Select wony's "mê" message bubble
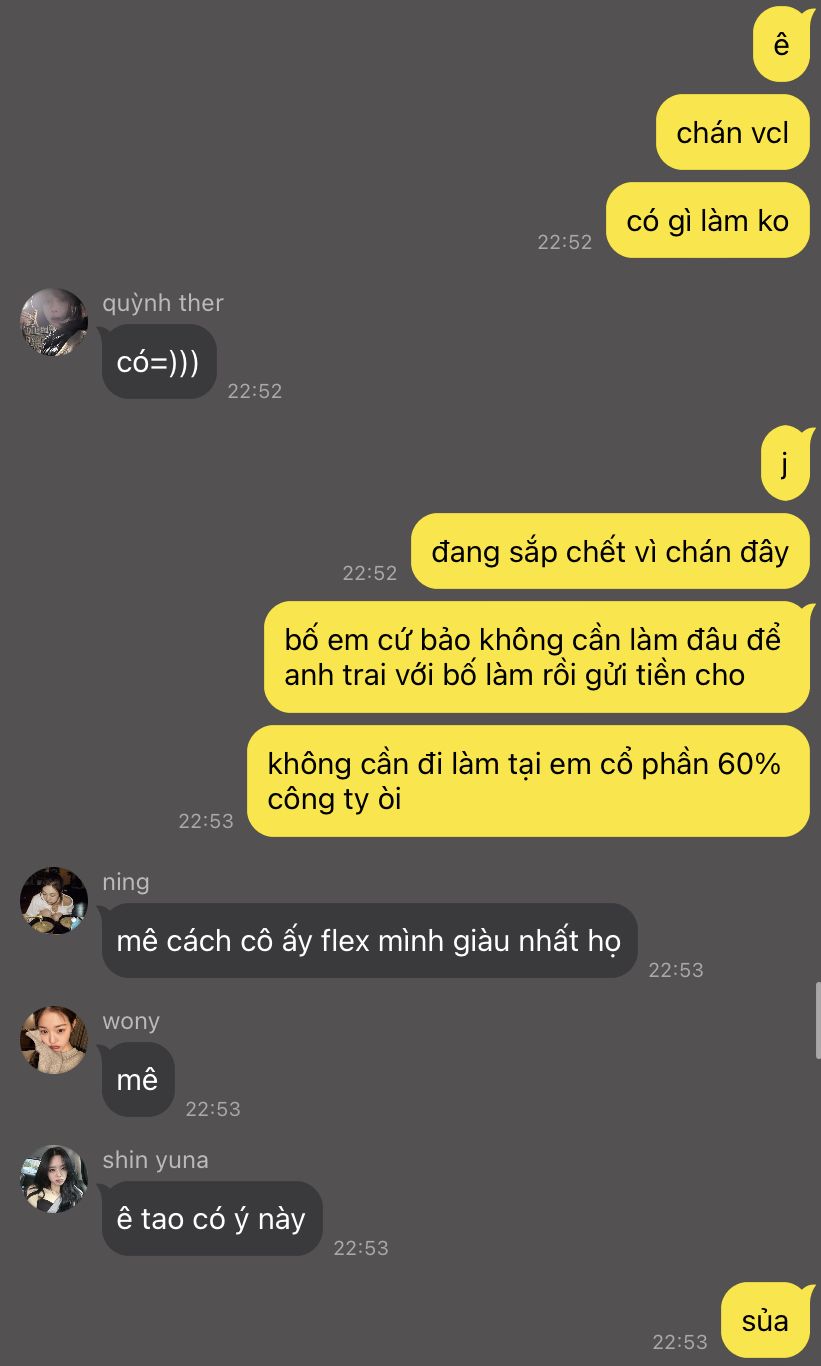Viewport: 821px width, 1366px height. click(138, 1079)
